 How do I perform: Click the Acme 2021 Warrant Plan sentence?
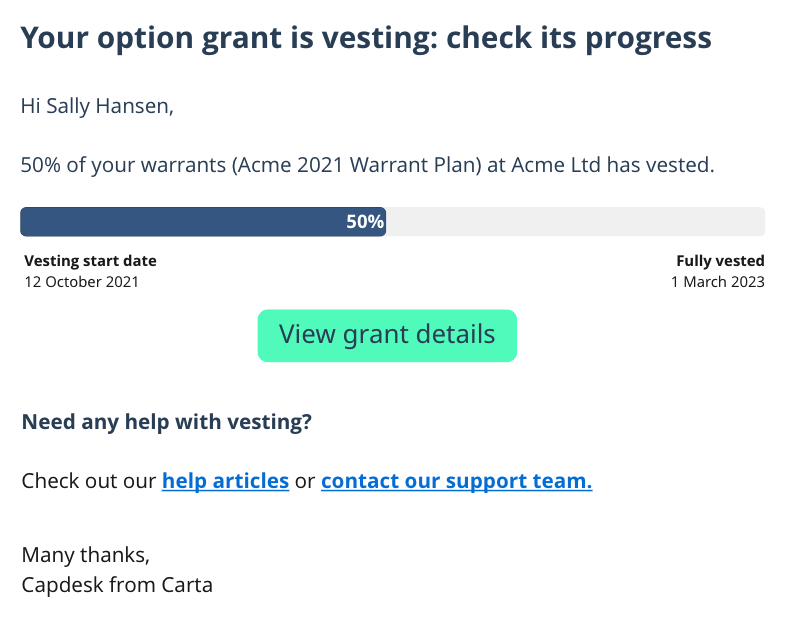[x=367, y=165]
